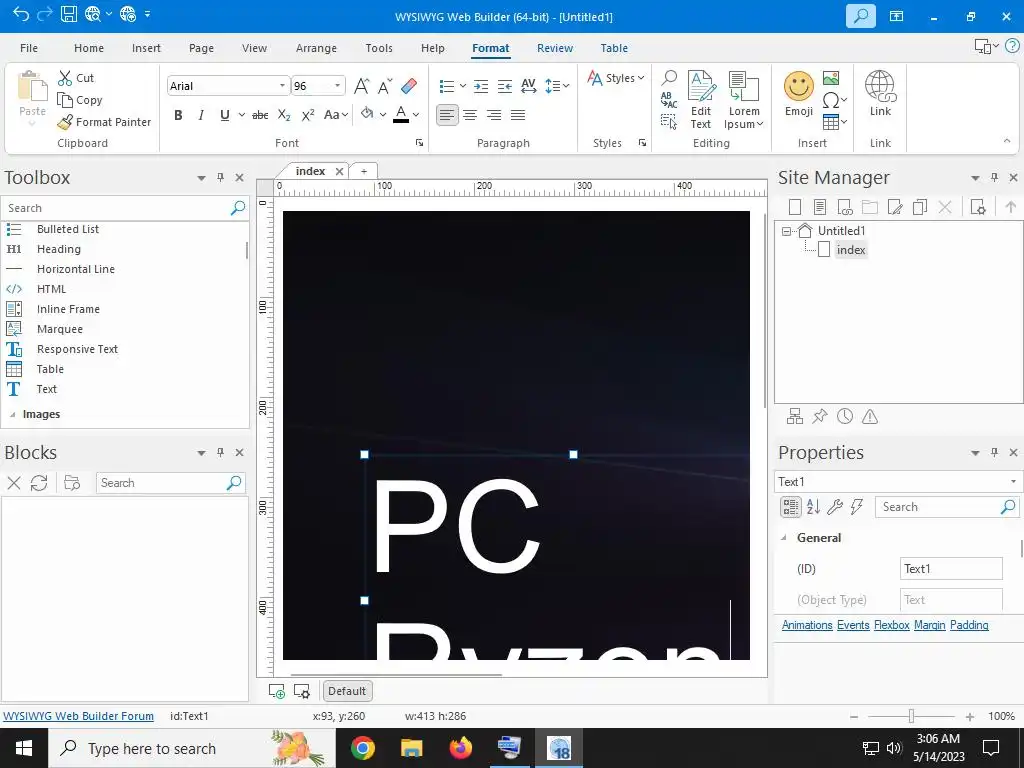Open the bulleted list style dropdown

point(462,86)
